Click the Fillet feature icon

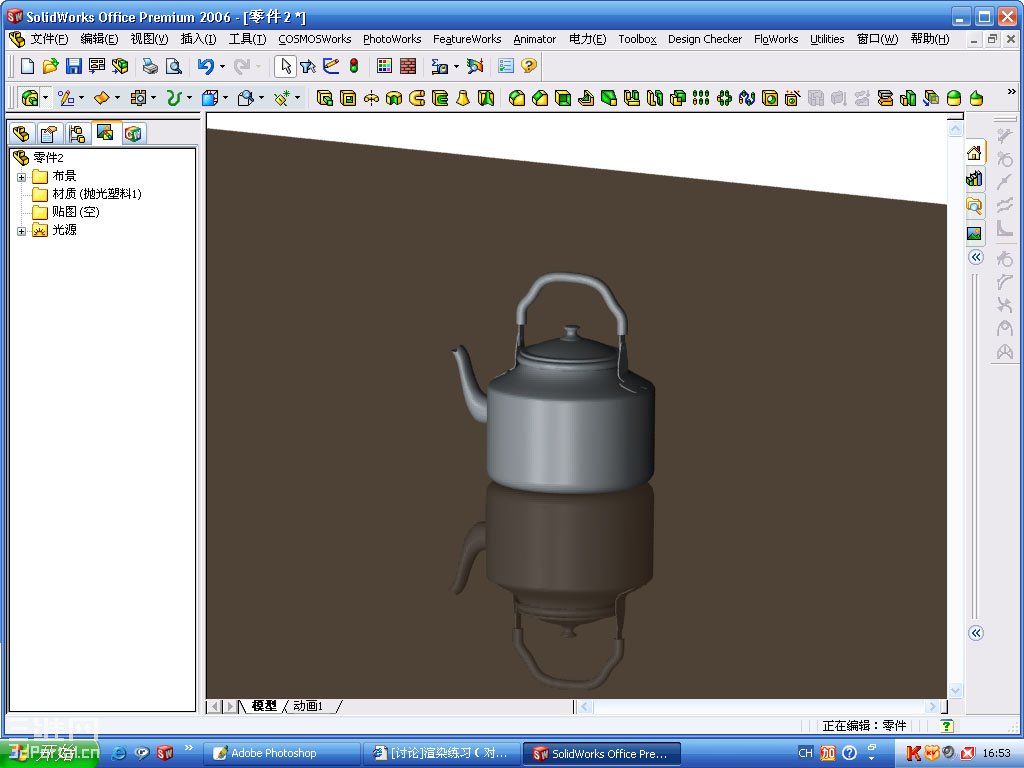click(517, 98)
